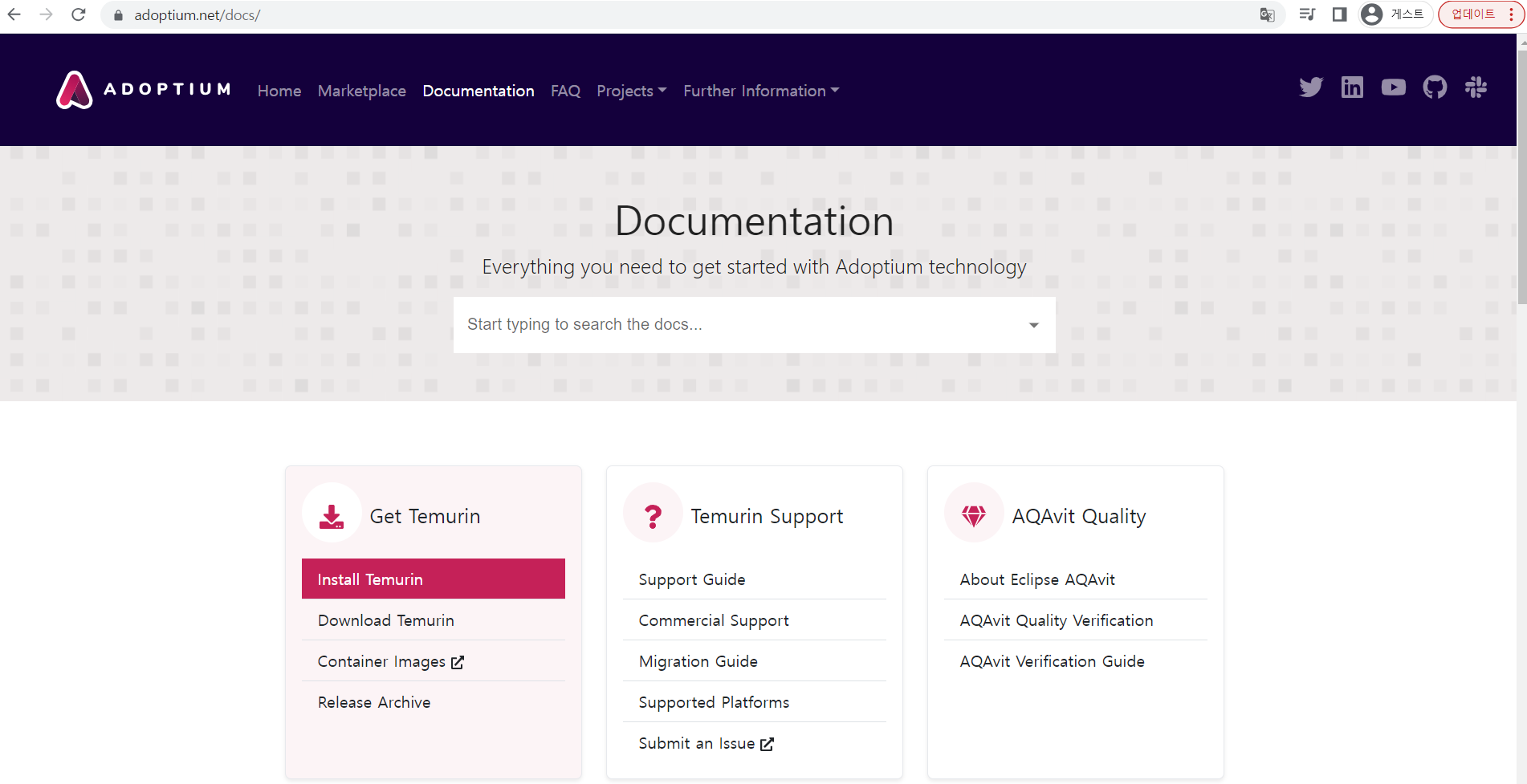Click the external link icon beside Submit an Issue
Image resolution: width=1527 pixels, height=784 pixels.
pyautogui.click(x=768, y=744)
